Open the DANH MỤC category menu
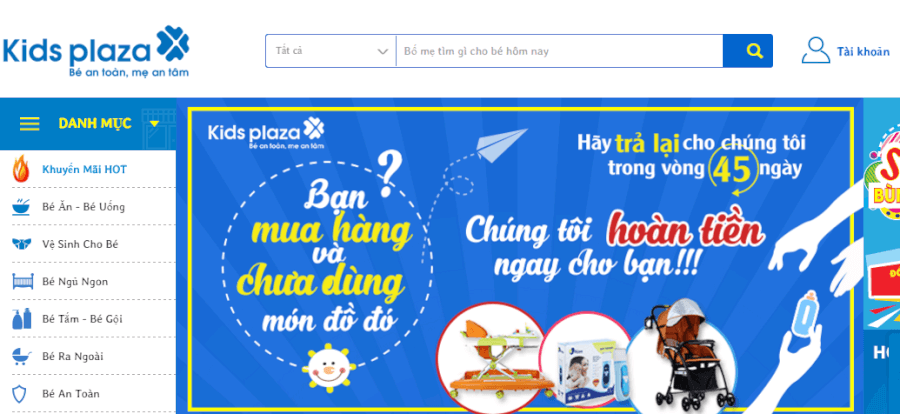The height and width of the screenshot is (414, 900). (95, 123)
